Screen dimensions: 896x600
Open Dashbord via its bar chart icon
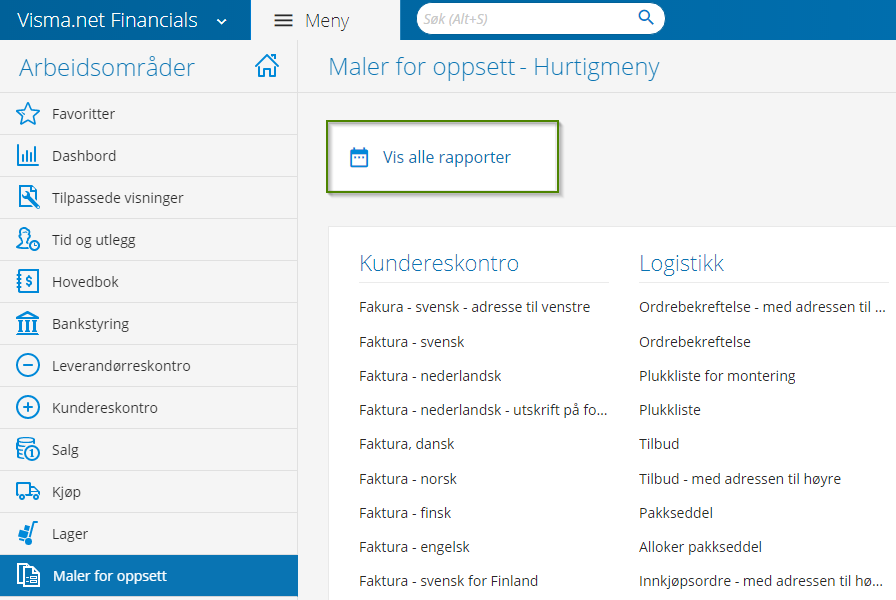click(27, 155)
